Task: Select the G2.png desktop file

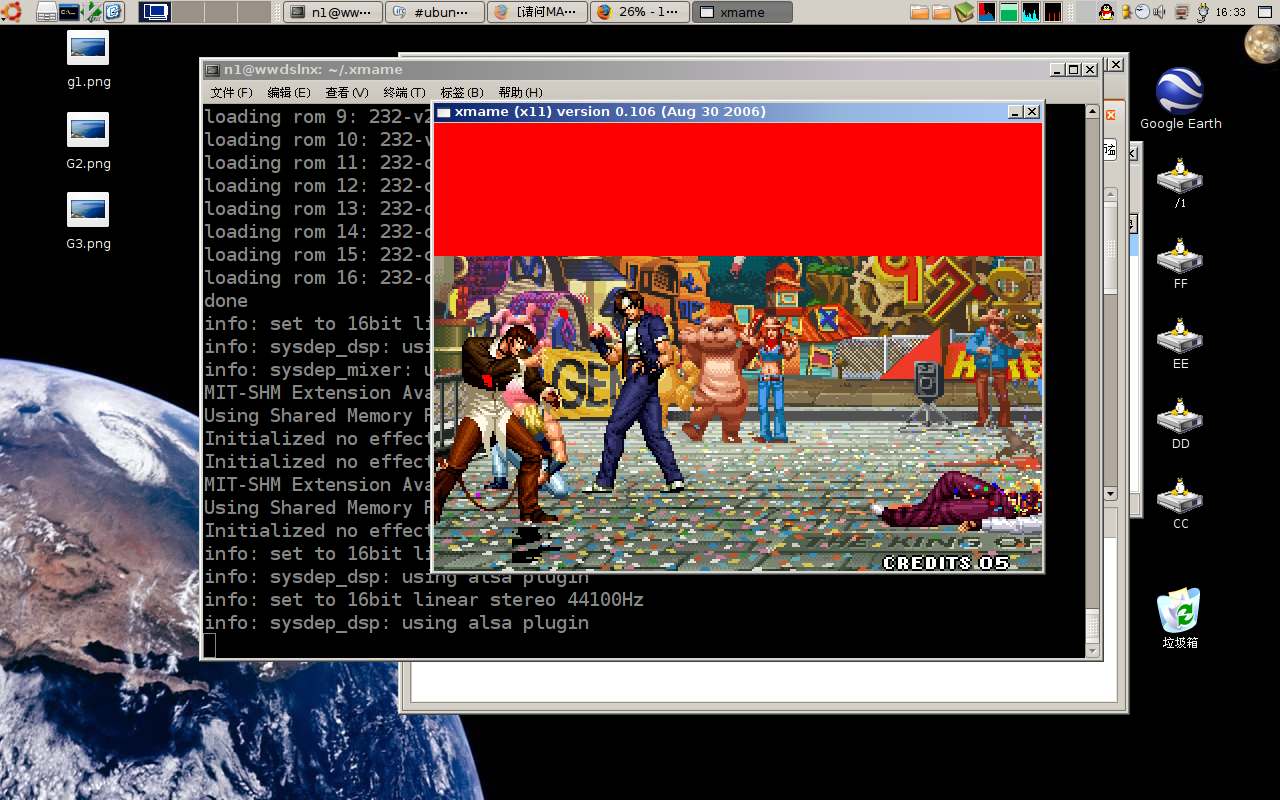Action: [x=88, y=142]
